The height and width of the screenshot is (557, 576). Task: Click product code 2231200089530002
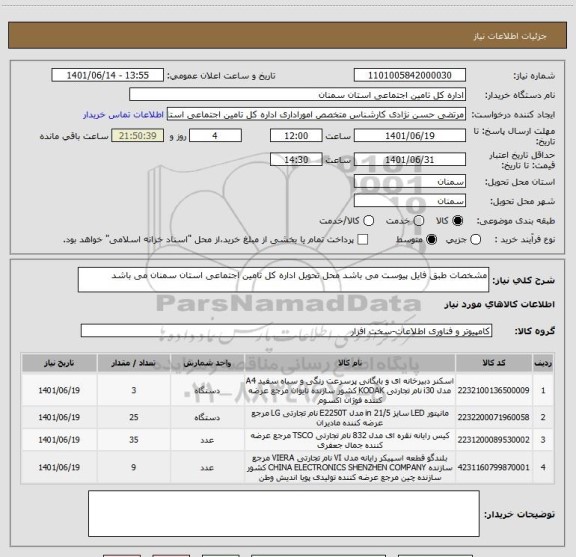pos(493,440)
